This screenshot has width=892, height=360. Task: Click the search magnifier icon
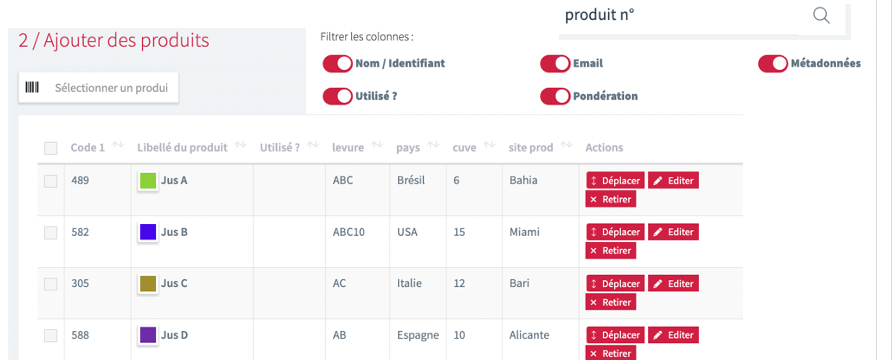[821, 15]
